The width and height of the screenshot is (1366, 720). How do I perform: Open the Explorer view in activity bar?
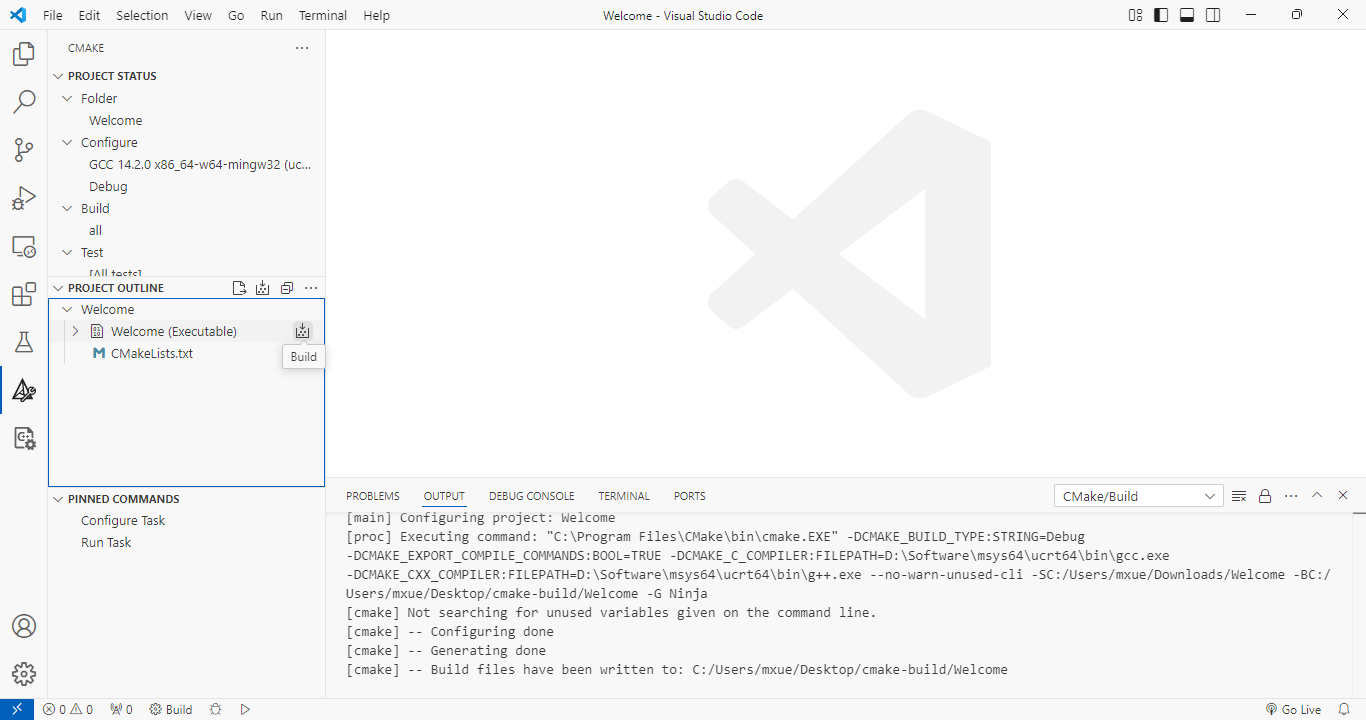tap(24, 54)
